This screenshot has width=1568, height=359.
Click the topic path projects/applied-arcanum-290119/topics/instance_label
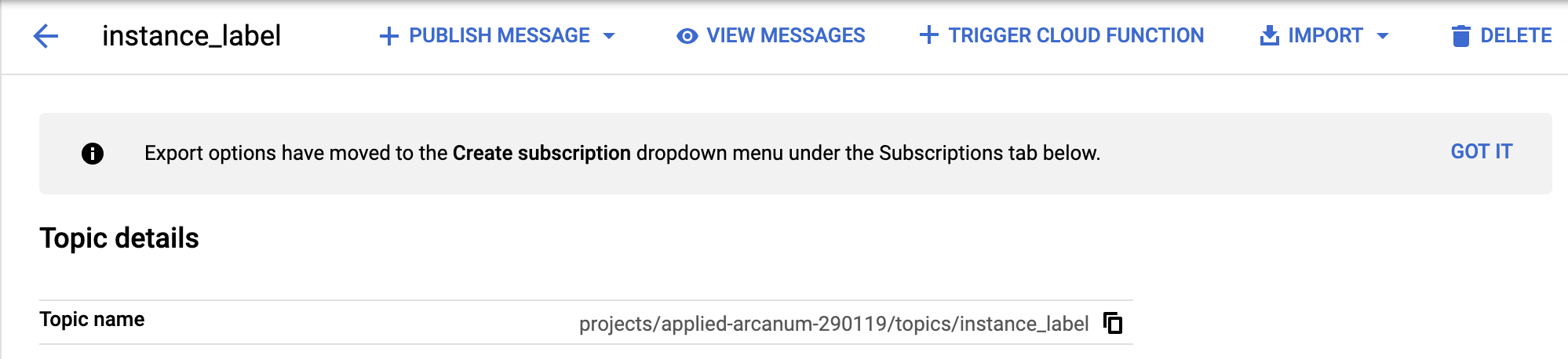833,324
